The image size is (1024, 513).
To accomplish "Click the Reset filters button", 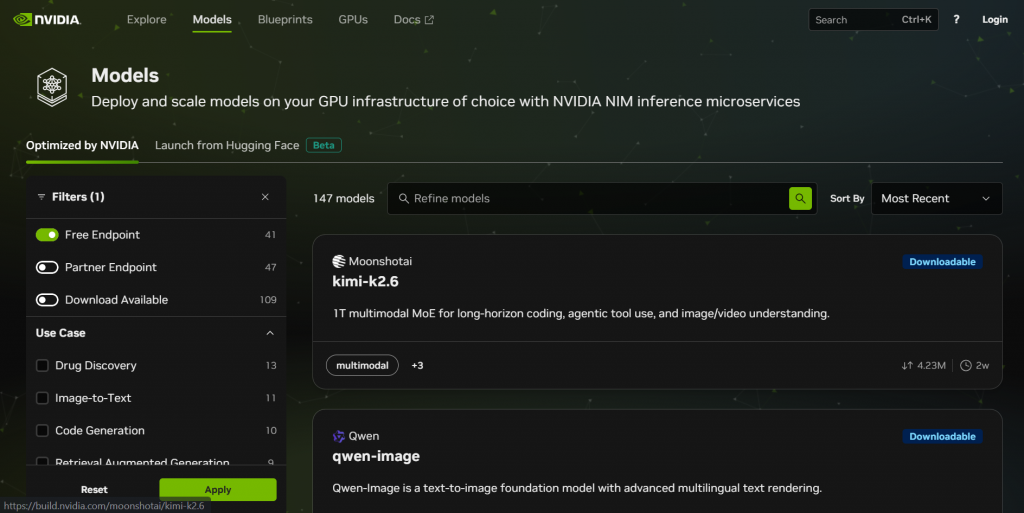I will (94, 490).
